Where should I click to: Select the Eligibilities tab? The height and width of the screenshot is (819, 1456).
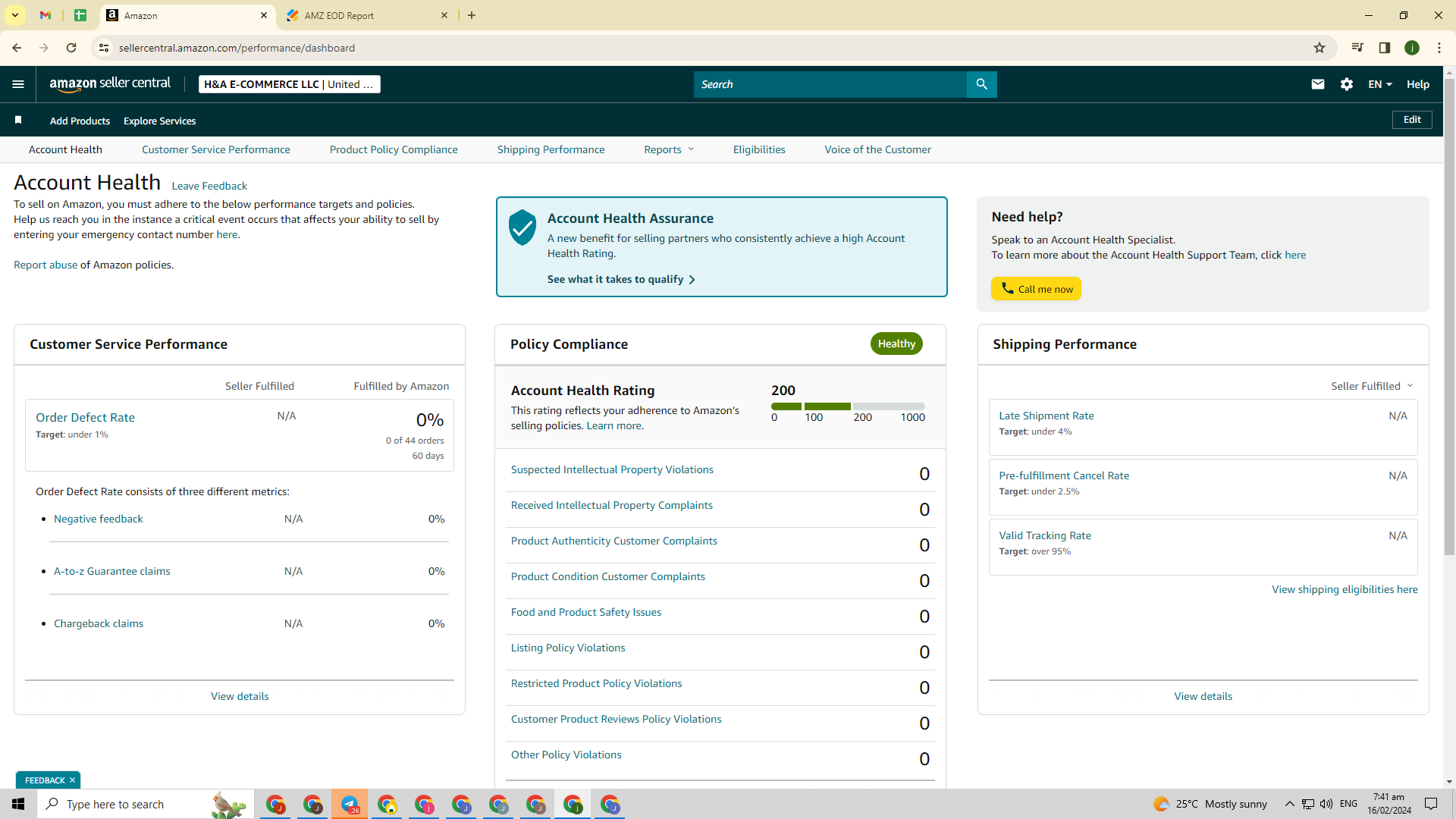[759, 149]
